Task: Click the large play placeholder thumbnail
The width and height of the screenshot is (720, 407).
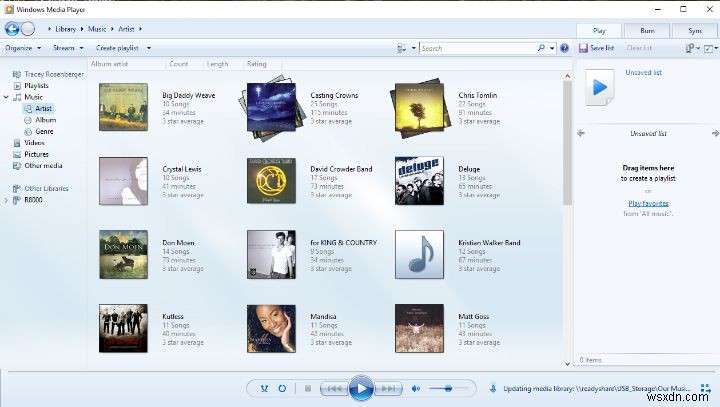Action: (600, 87)
